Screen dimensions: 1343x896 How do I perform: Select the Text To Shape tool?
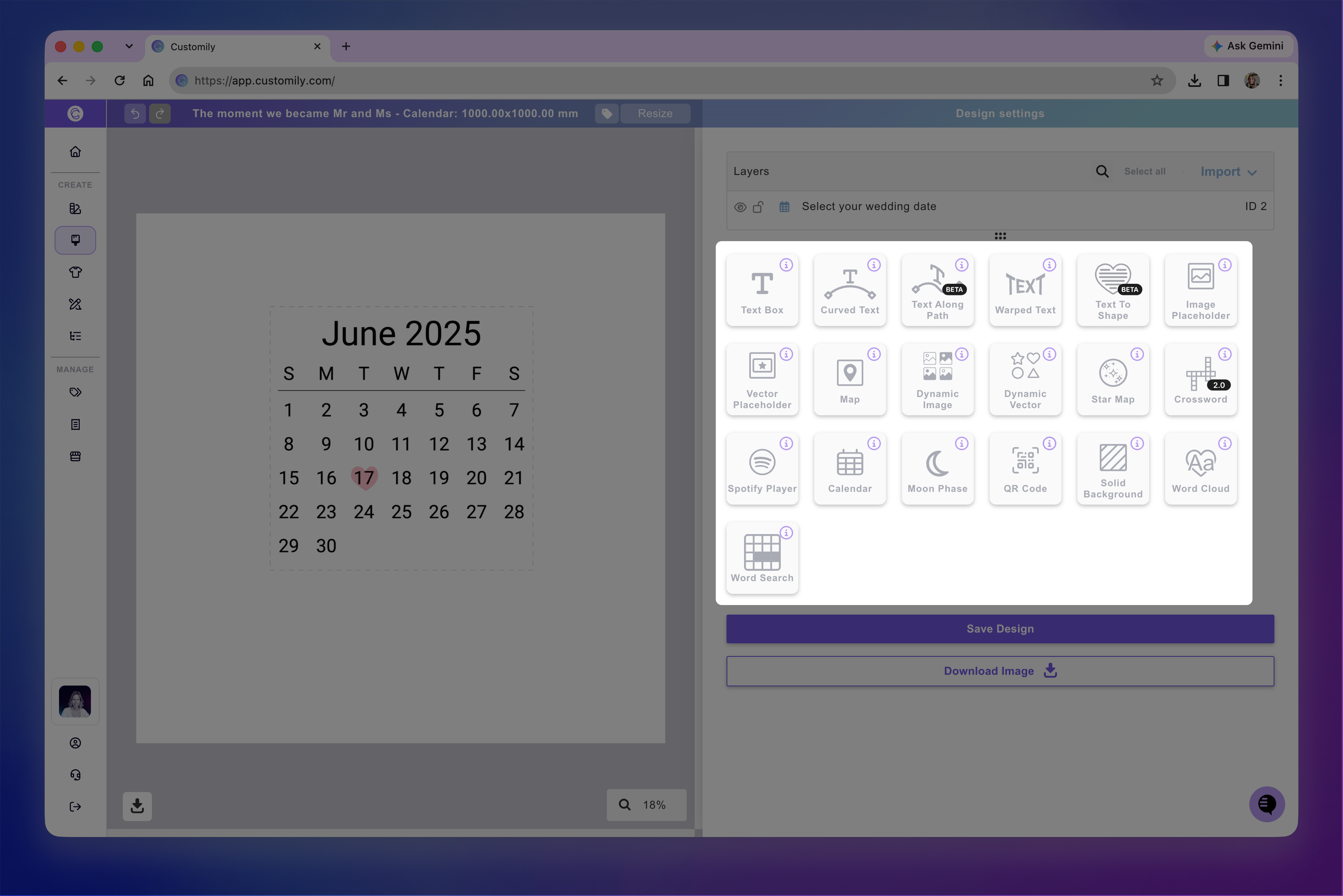tap(1113, 290)
